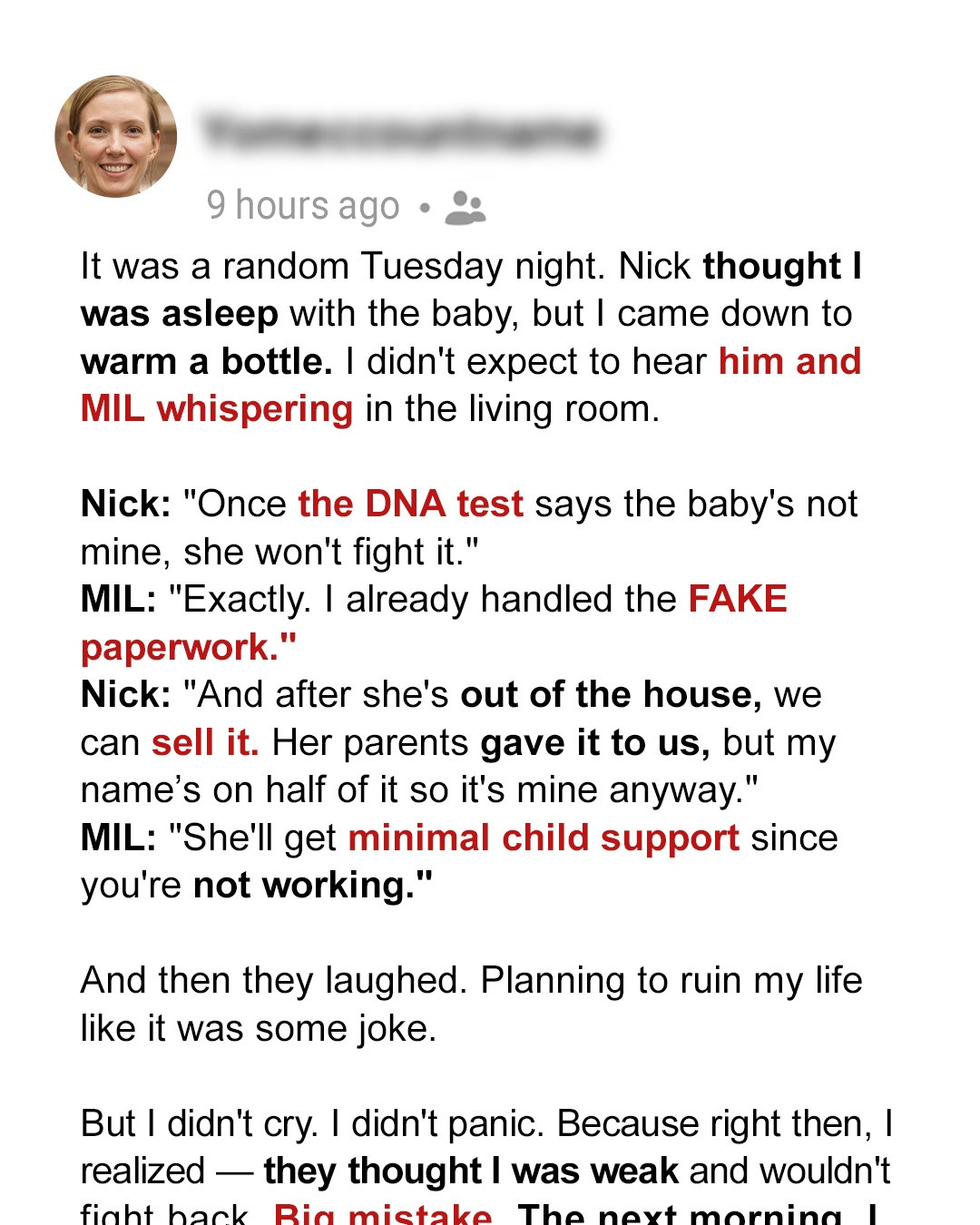Viewport: 980px width, 1225px height.
Task: Click the red "minimal child support" text
Action: tap(544, 838)
